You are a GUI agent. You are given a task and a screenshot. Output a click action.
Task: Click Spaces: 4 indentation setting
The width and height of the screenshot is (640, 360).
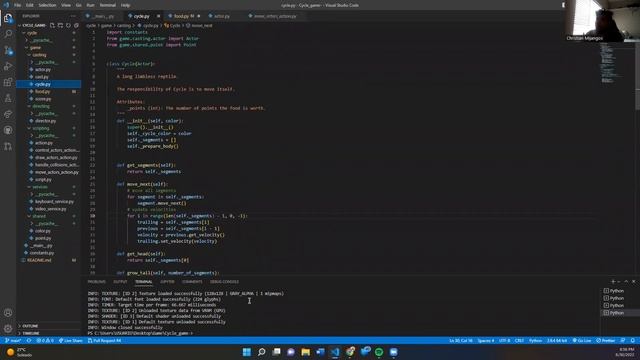click(x=486, y=340)
